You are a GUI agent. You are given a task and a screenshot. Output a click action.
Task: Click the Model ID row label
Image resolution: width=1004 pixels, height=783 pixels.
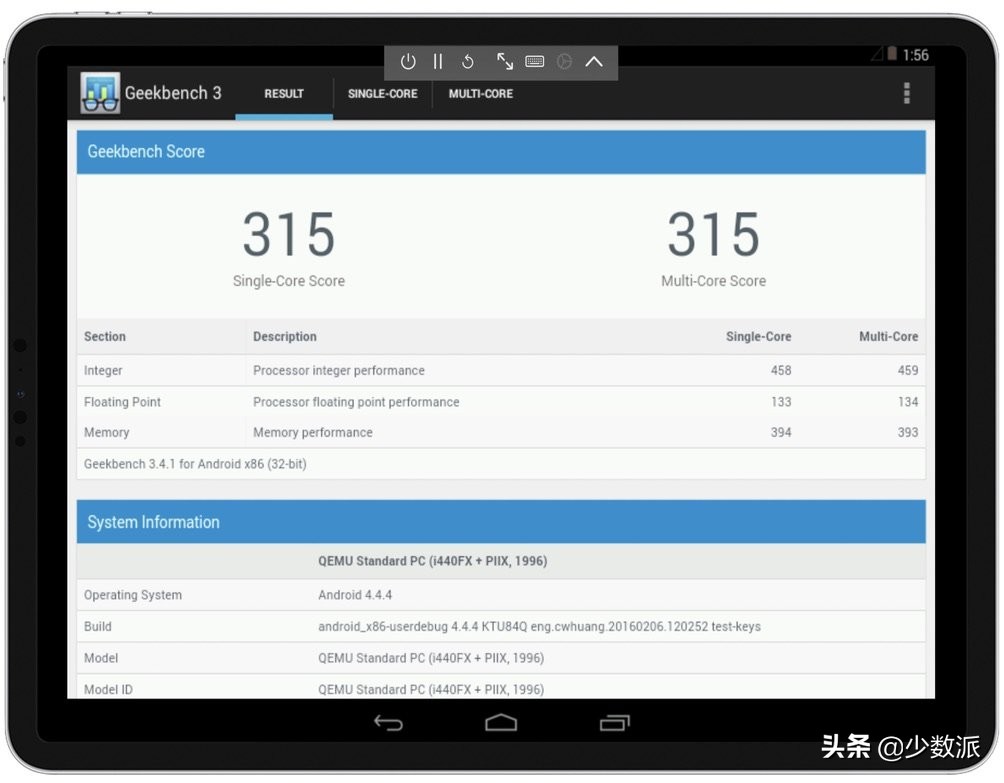pyautogui.click(x=108, y=690)
